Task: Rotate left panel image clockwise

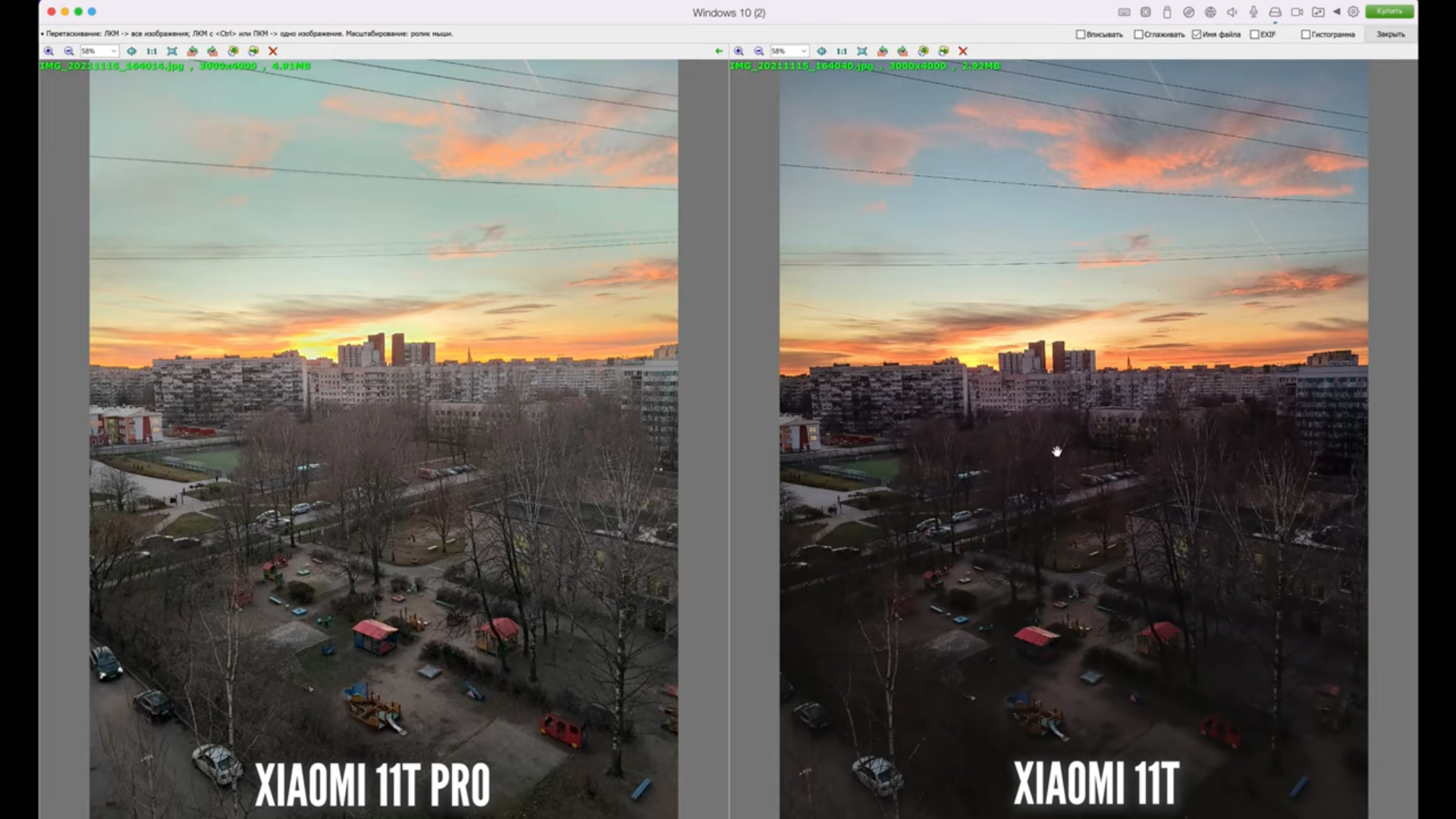Action: coord(212,51)
